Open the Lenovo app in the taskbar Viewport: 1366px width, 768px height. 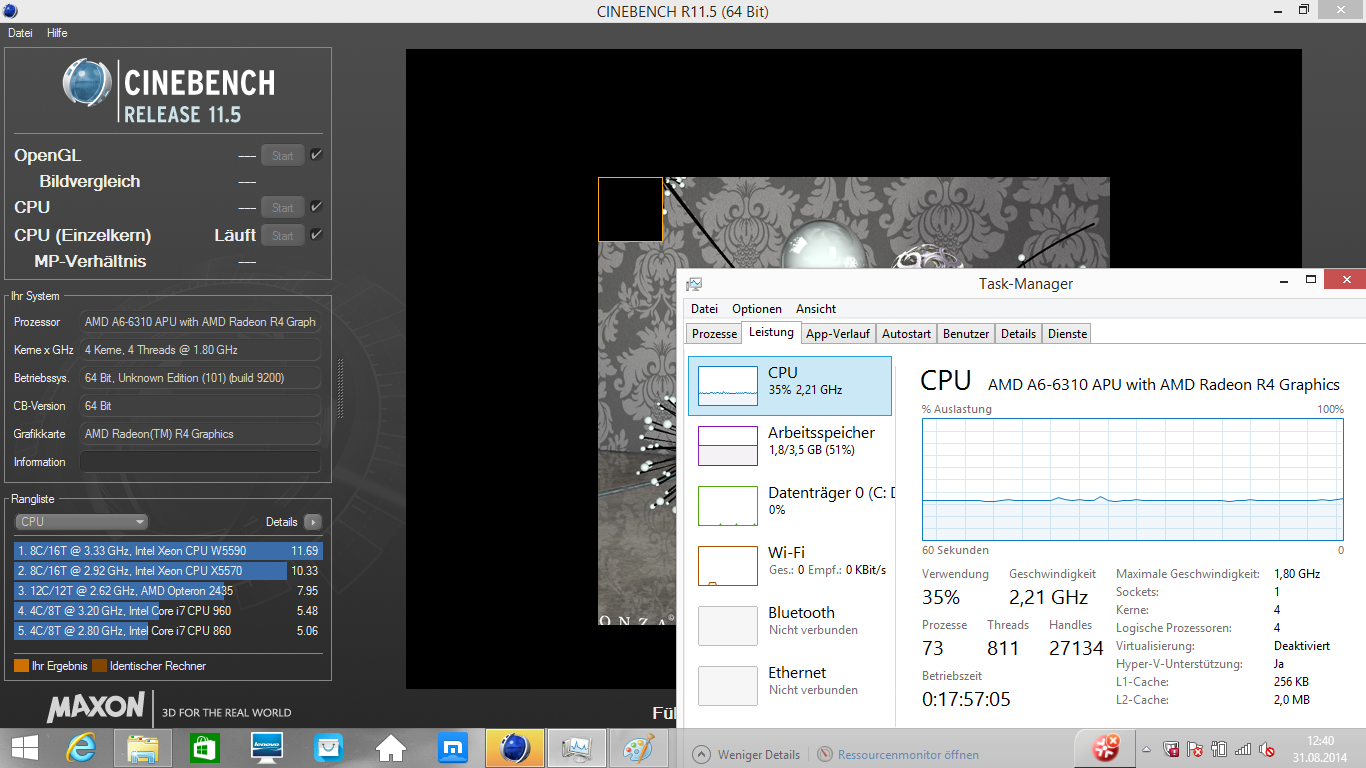coord(267,748)
